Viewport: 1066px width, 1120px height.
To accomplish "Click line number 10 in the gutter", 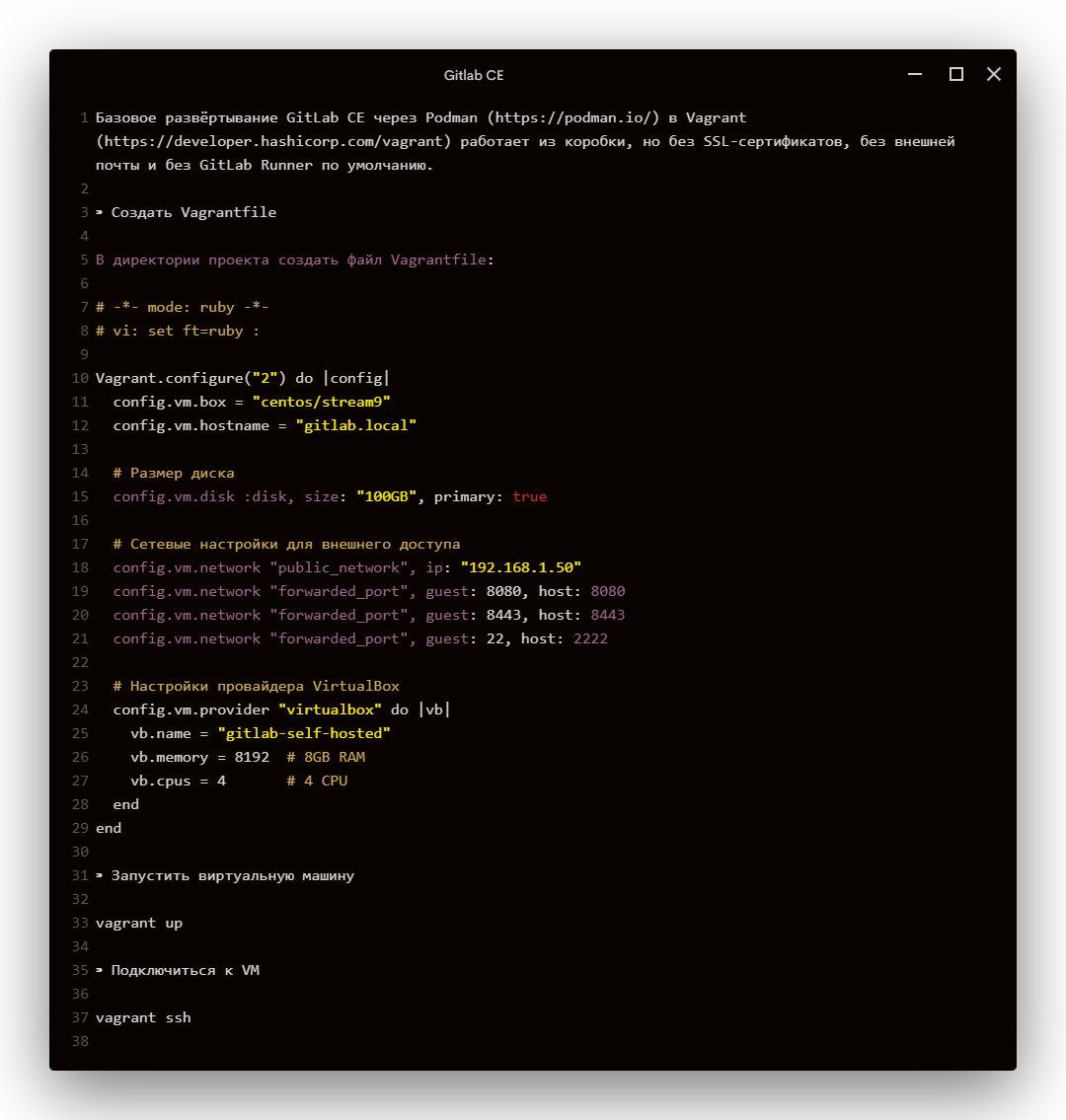I will tap(80, 378).
